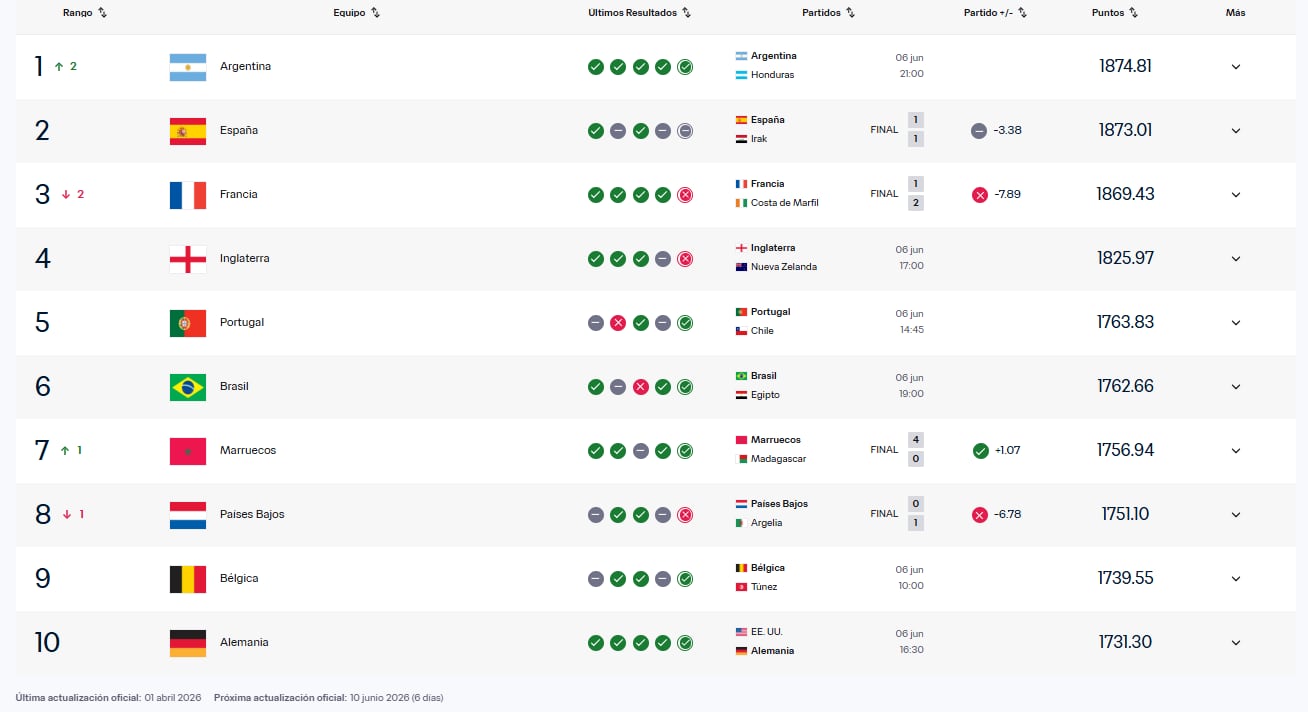
Task: Click Egipto opponent in Brasil's match
Action: [x=765, y=395]
